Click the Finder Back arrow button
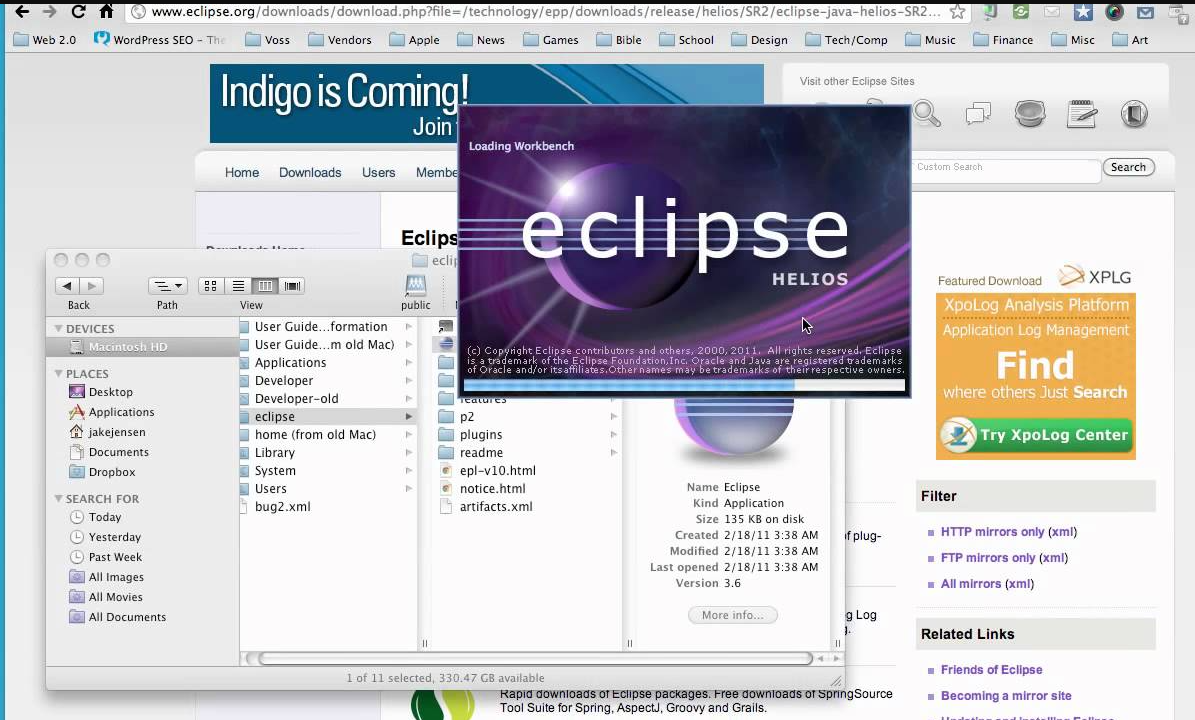Screen dimensions: 1195x720 coord(67,286)
